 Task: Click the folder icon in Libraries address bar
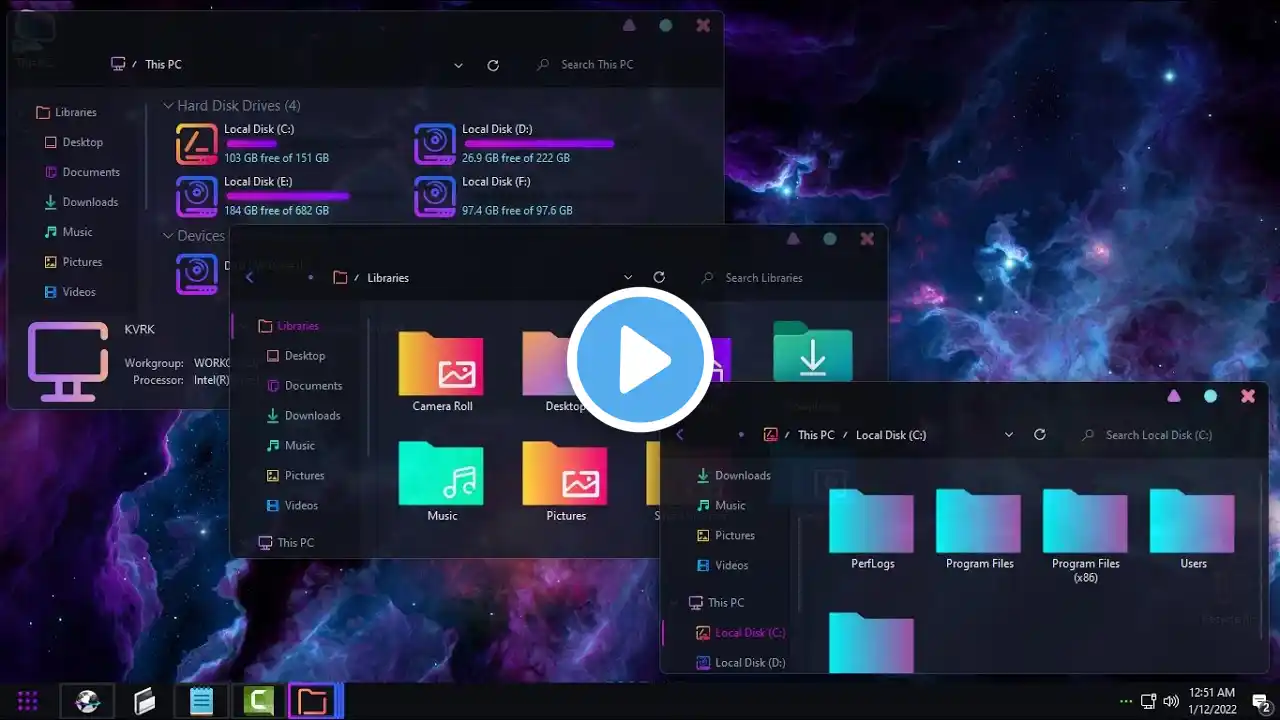pyautogui.click(x=340, y=277)
